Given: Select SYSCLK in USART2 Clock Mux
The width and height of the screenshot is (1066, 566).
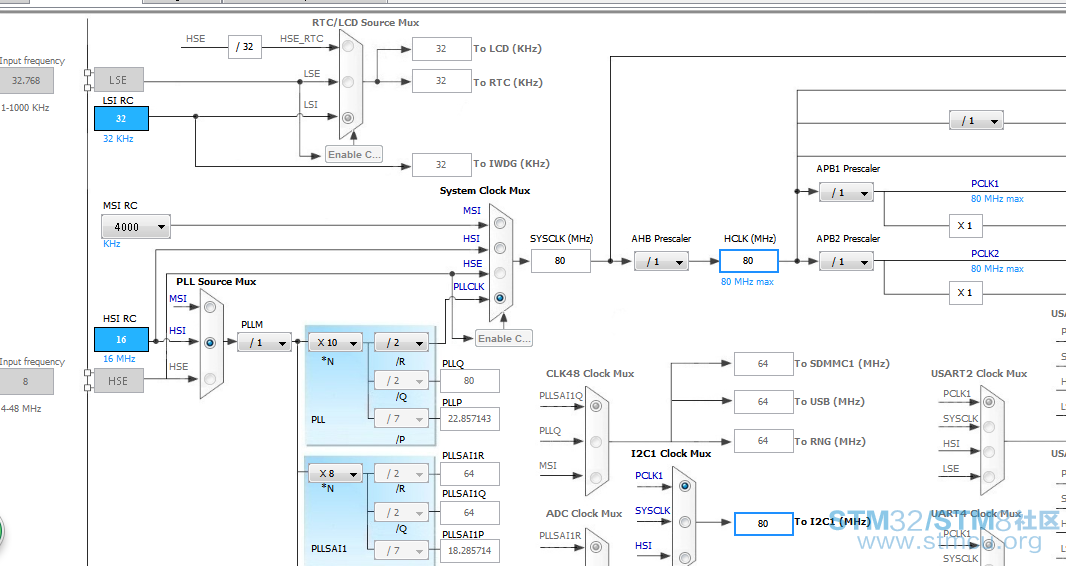Looking at the screenshot, I should coord(989,427).
